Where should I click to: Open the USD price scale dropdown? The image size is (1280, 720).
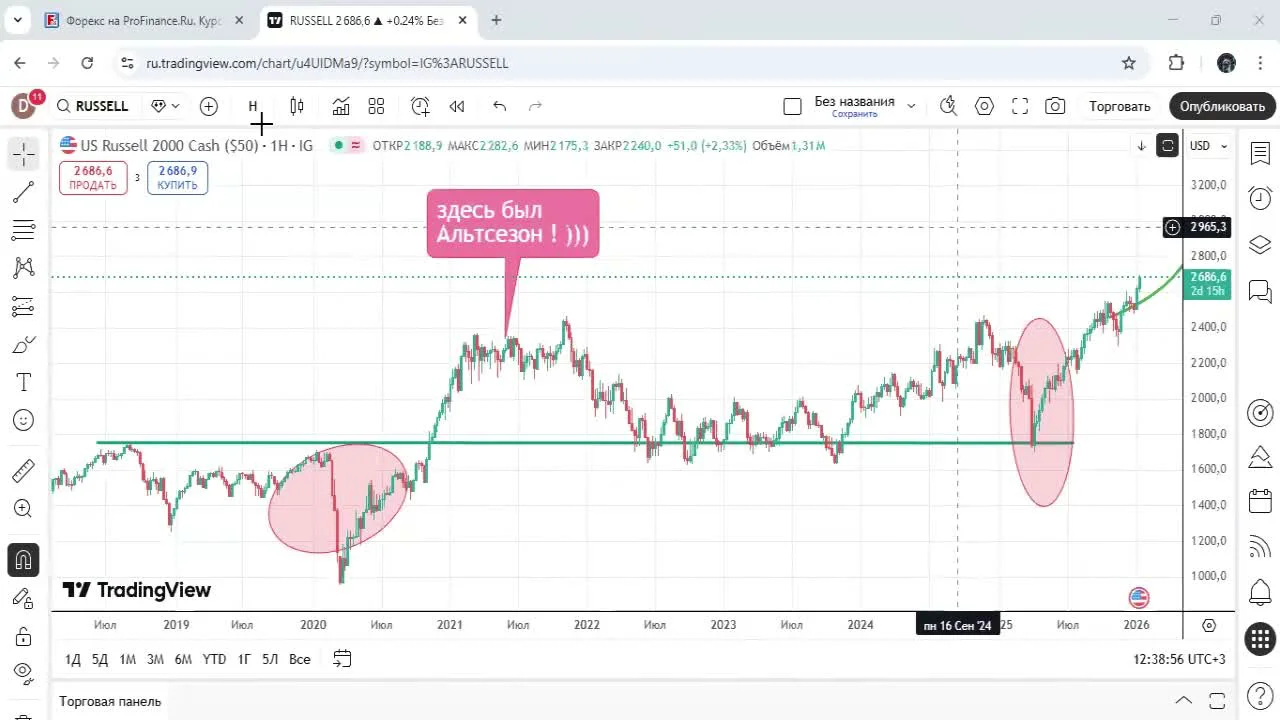[x=1207, y=146]
